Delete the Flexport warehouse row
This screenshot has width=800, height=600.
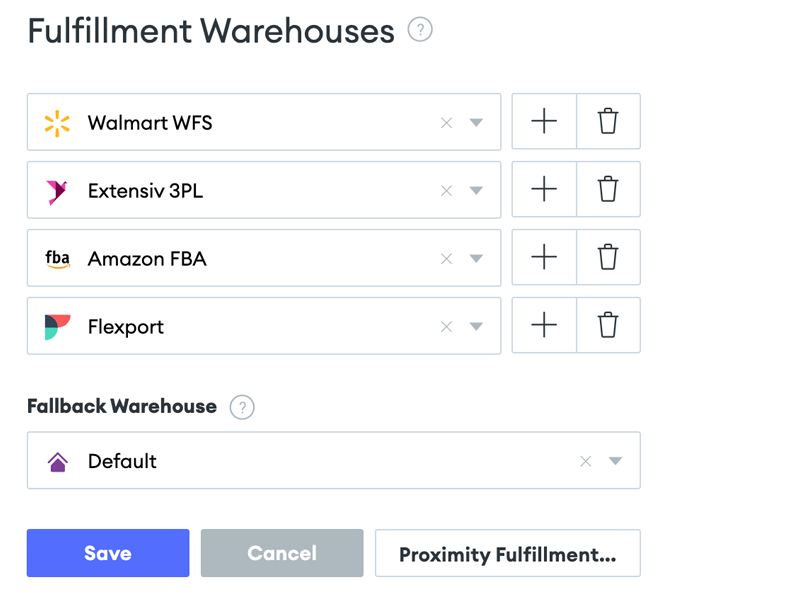608,325
